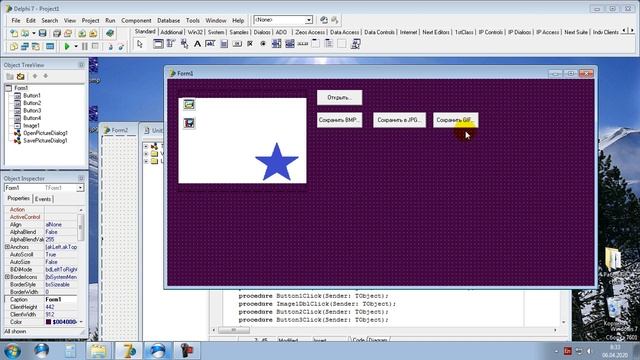Open the Object Inspector Form1 selector dropdown
The height and width of the screenshot is (360, 640).
[80, 188]
